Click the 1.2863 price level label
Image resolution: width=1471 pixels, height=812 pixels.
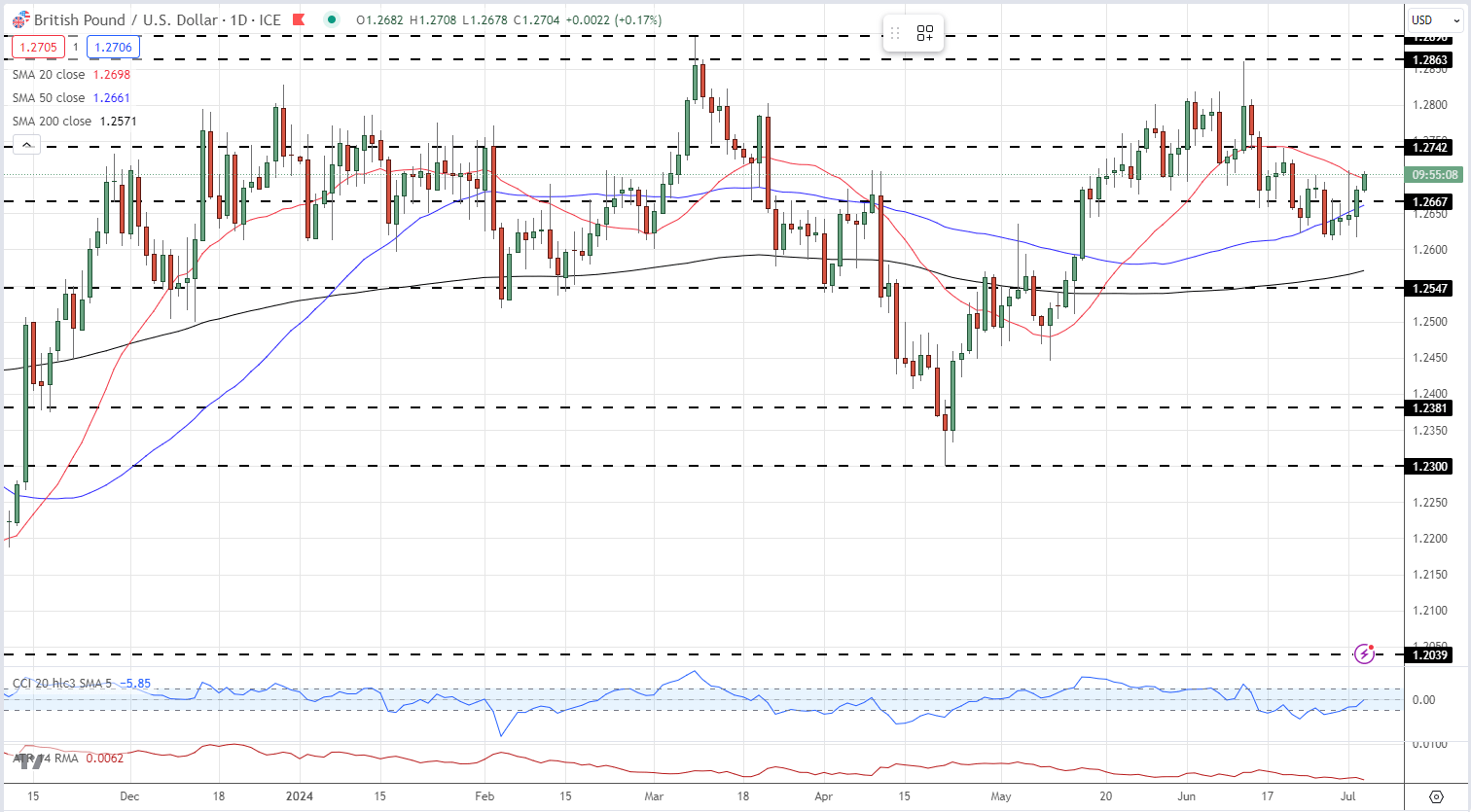tap(1429, 60)
